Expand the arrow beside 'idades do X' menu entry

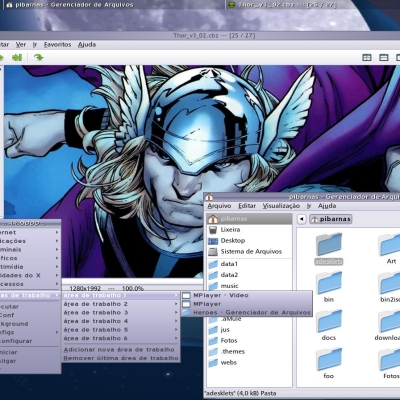point(57,275)
